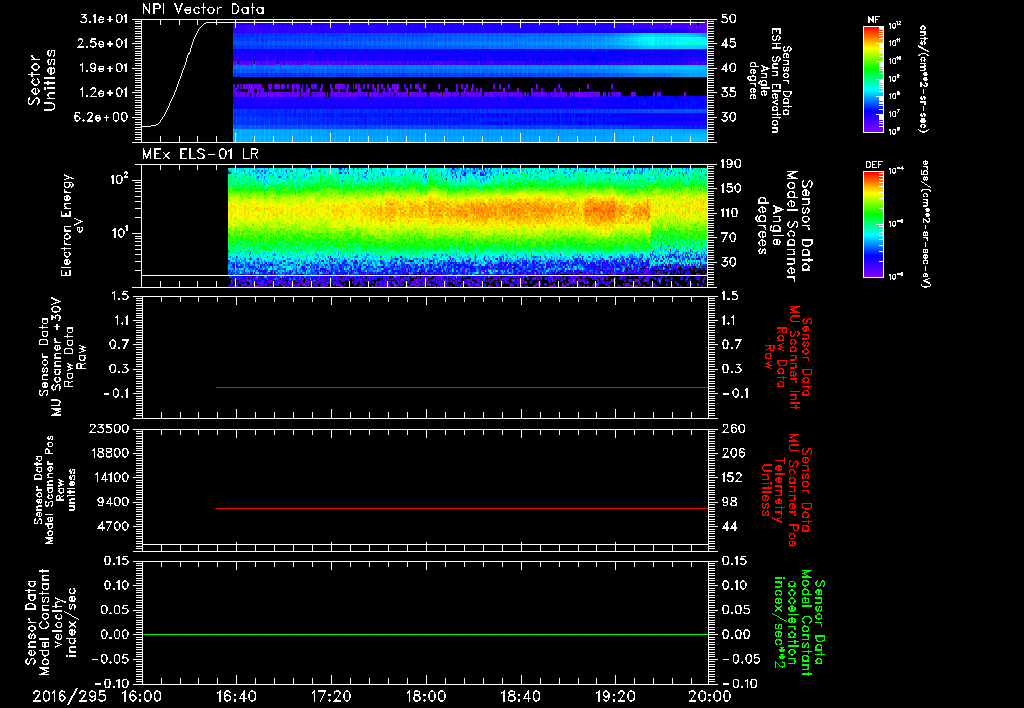
Task: Click the "50" elevation angle tick
Action: point(729,19)
